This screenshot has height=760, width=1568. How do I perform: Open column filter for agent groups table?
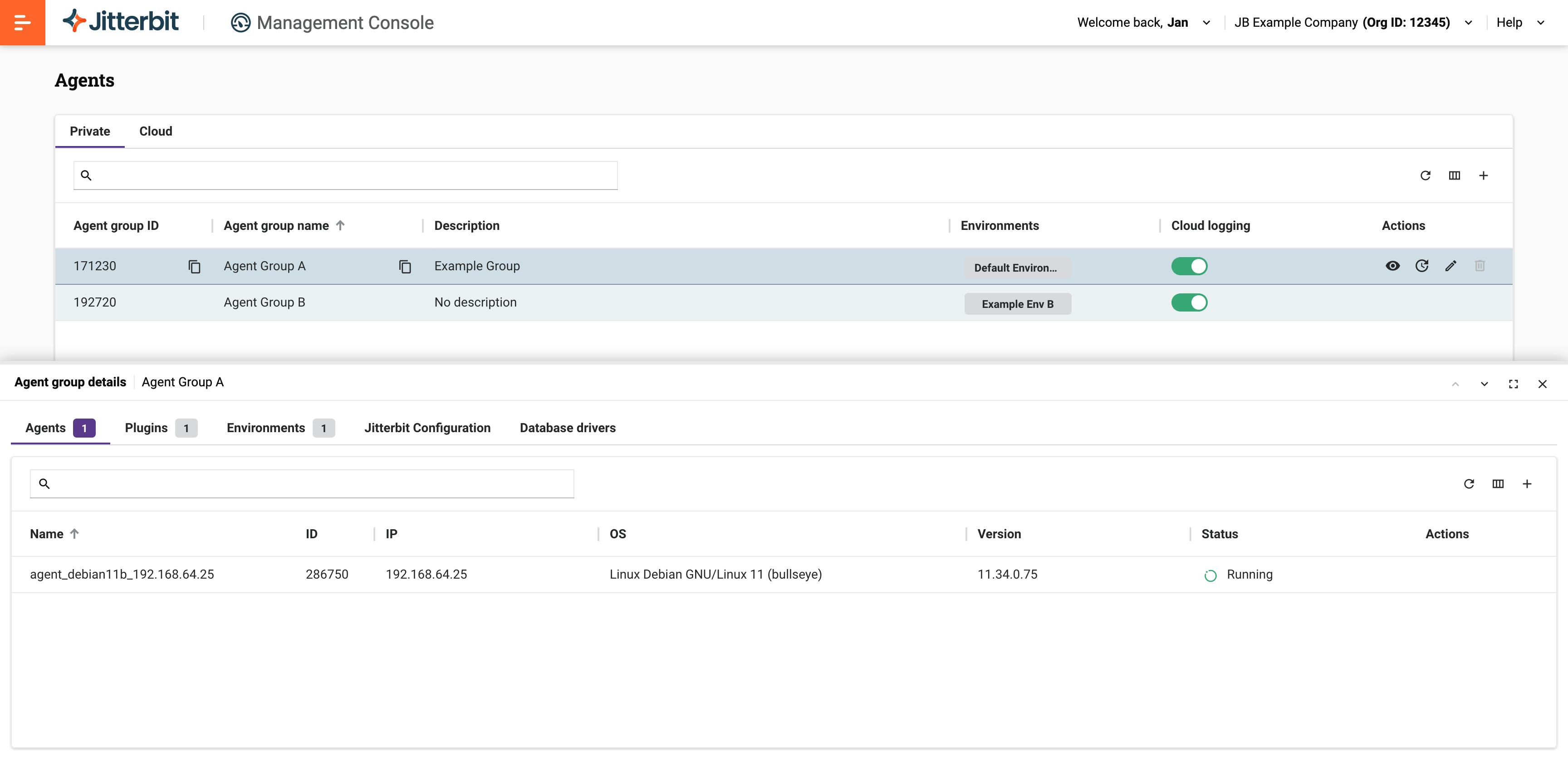tap(1454, 175)
